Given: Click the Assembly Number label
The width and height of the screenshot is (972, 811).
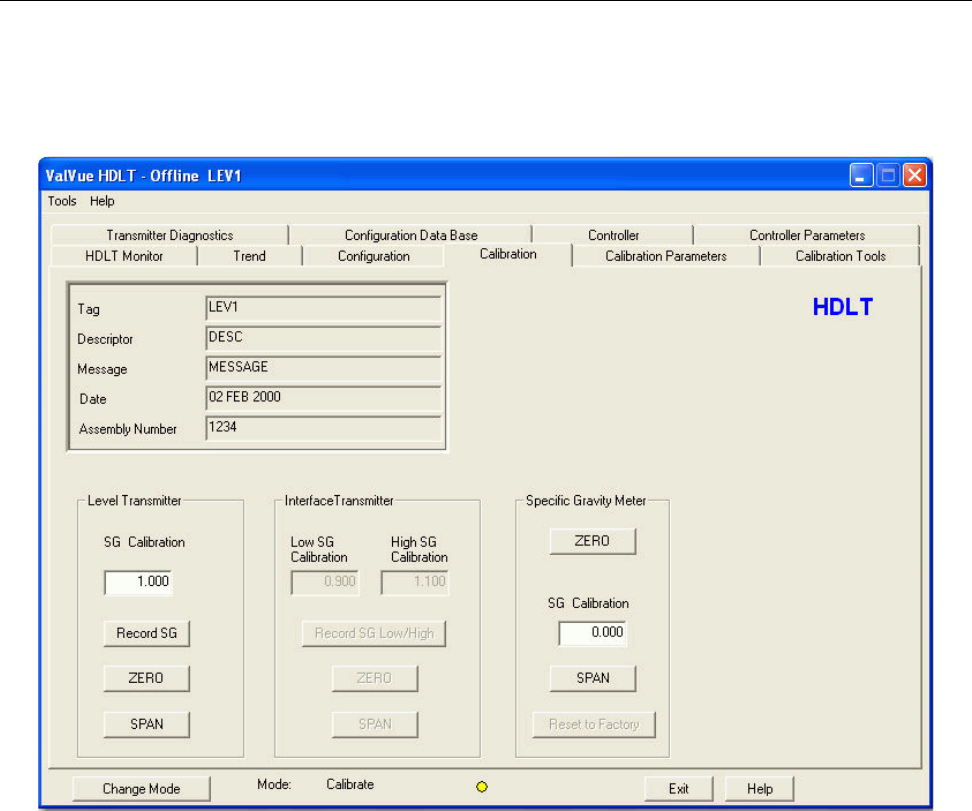Looking at the screenshot, I should tap(128, 429).
